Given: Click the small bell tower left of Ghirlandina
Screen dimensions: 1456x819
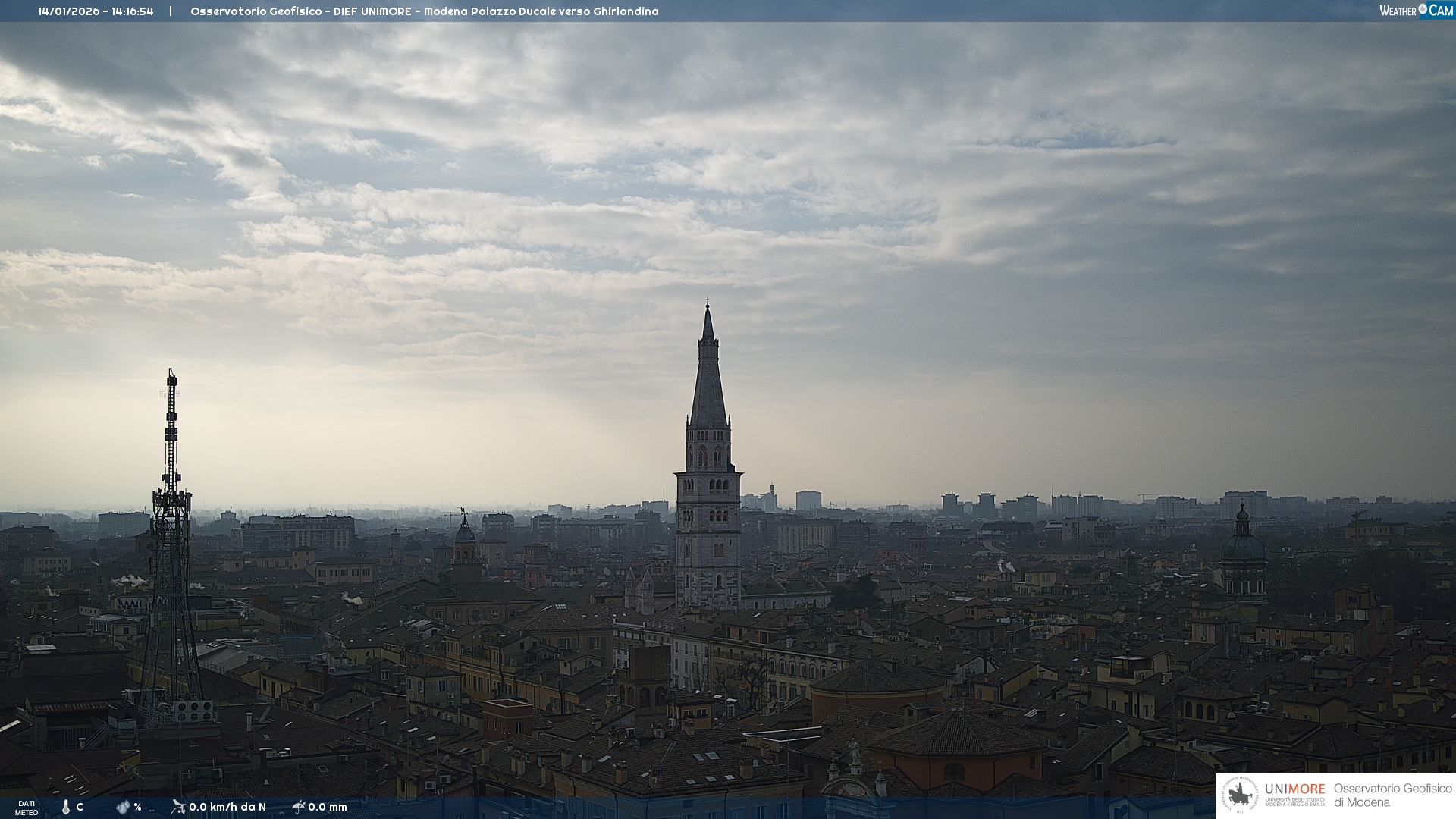Looking at the screenshot, I should [465, 542].
